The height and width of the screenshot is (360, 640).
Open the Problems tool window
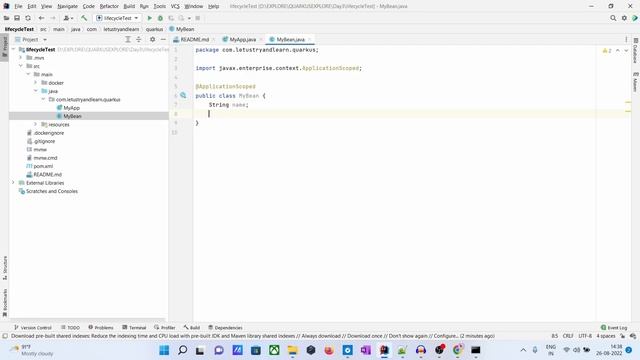pyautogui.click(x=100, y=327)
